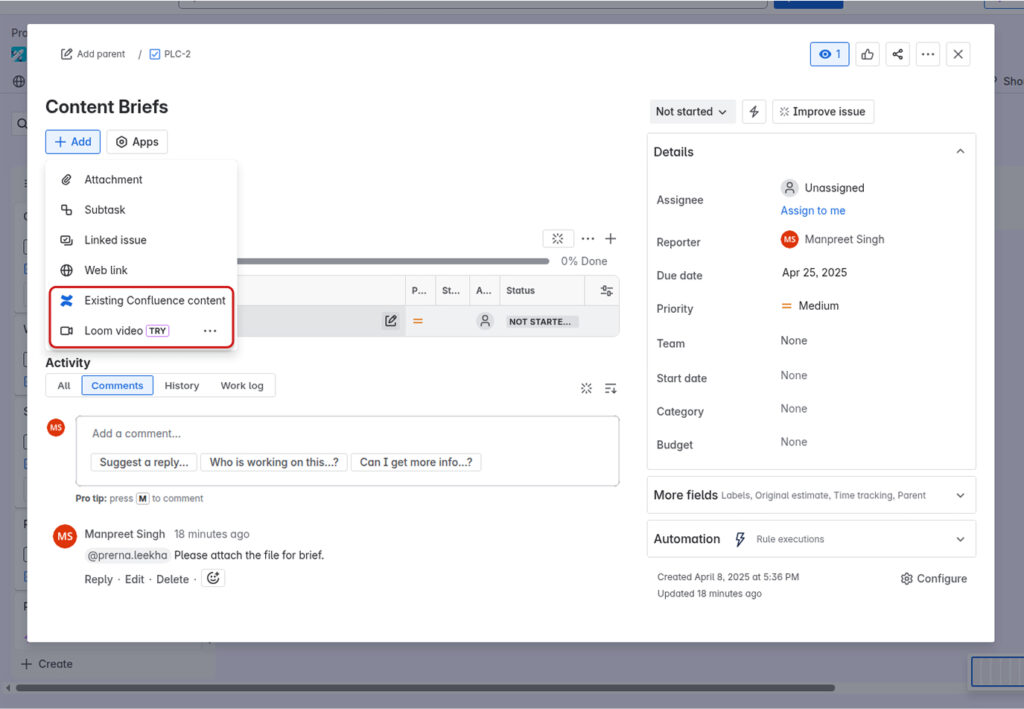
Task: Click Edit under the comment
Action: [135, 579]
